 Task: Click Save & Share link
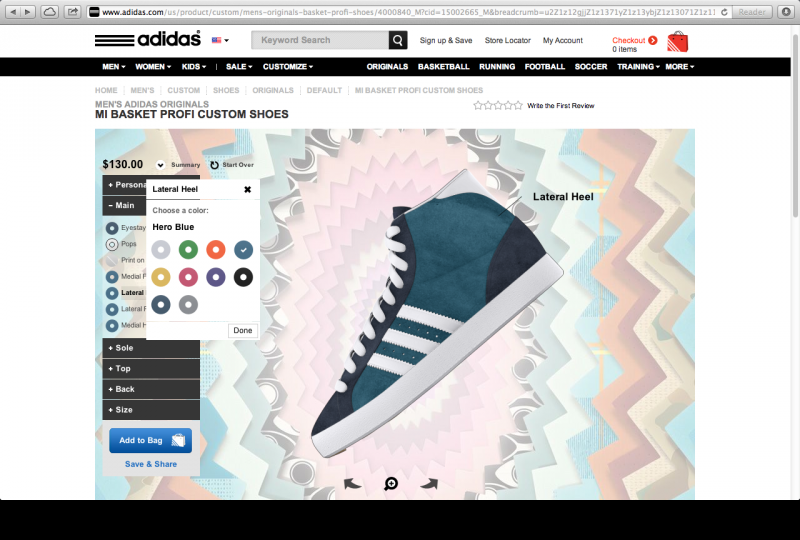(151, 464)
